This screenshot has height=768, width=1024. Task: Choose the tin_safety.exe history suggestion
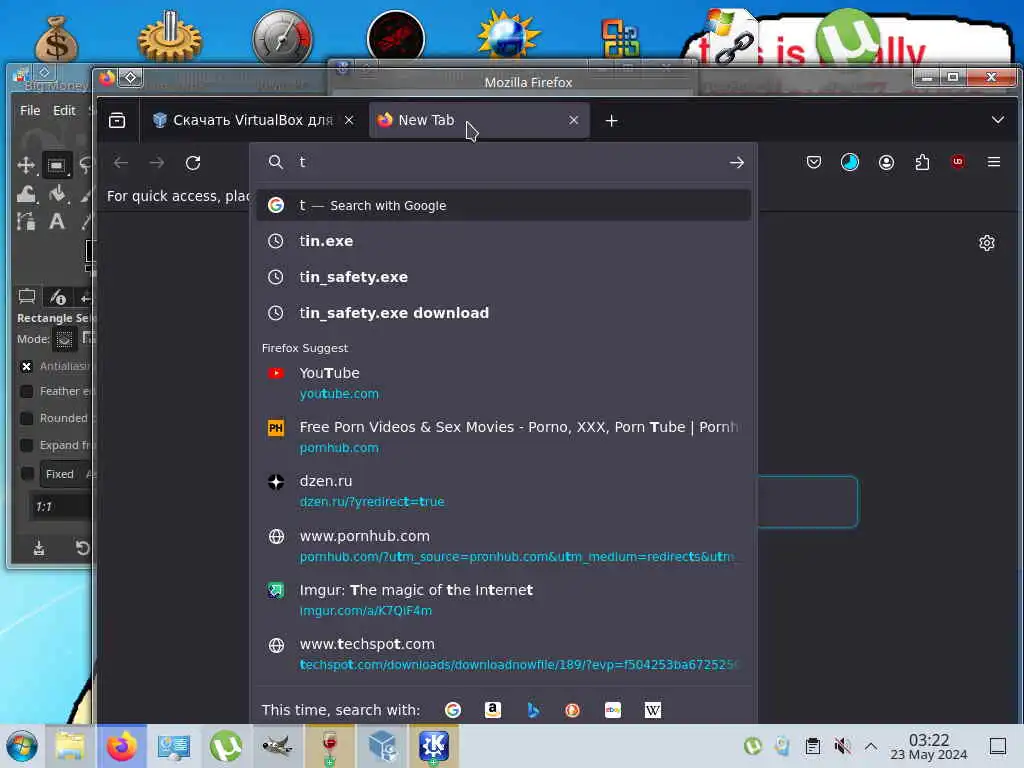pos(504,277)
